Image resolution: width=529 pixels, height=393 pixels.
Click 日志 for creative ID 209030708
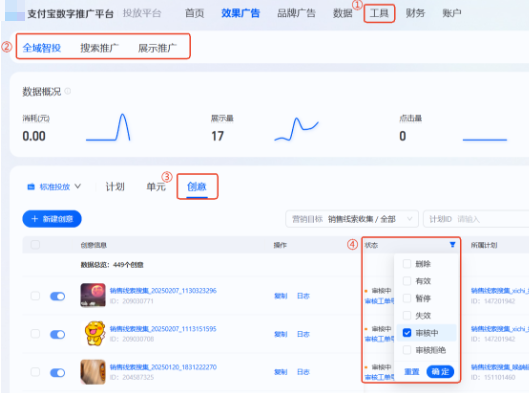click(303, 334)
